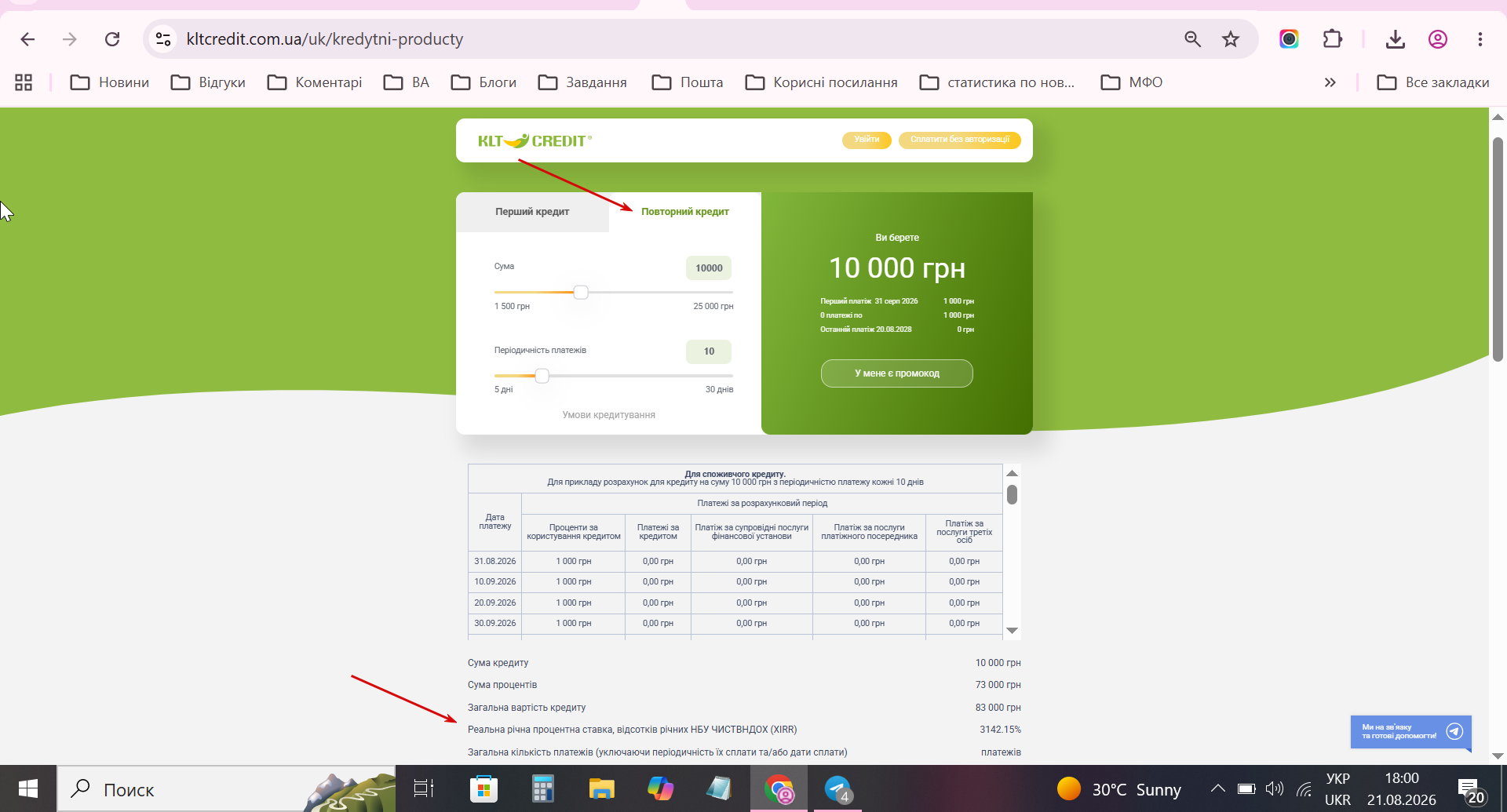
Task: Open Все закладки folder
Action: (x=1433, y=82)
